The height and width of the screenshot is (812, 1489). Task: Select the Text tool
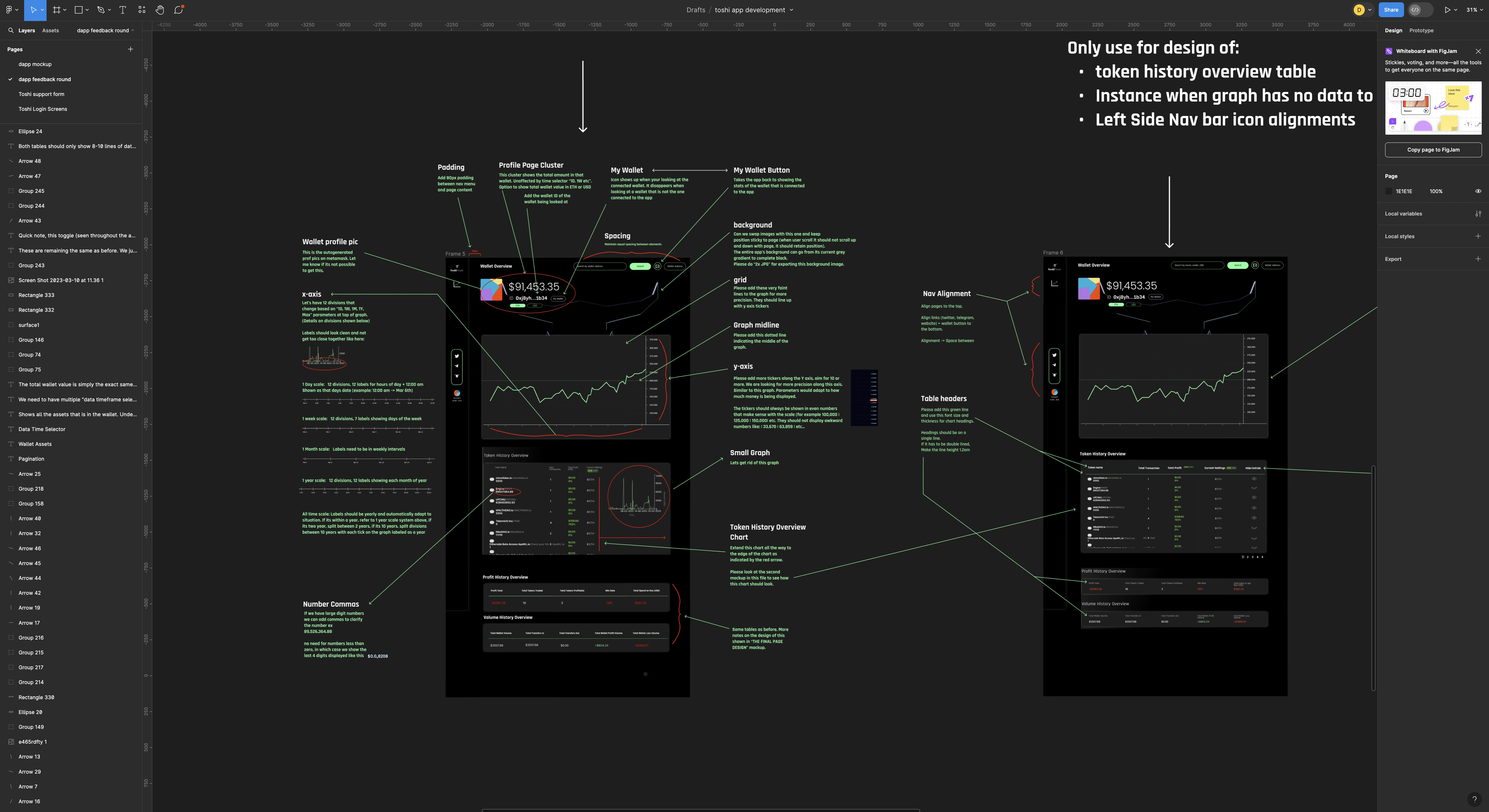point(122,10)
